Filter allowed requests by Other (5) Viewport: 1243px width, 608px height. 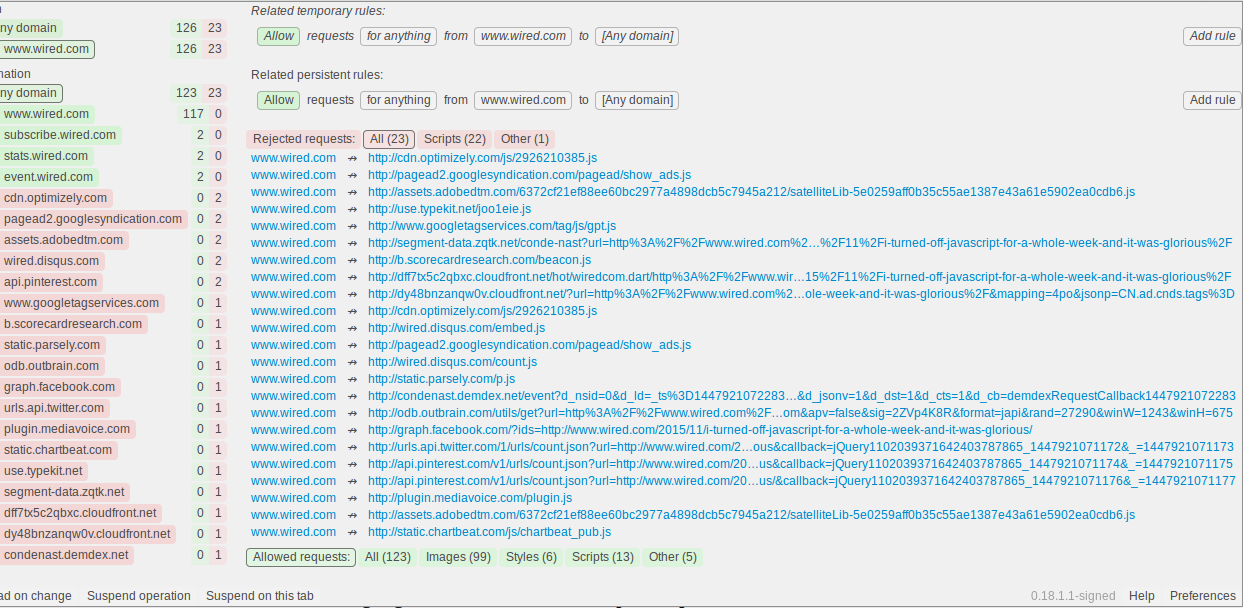tap(673, 557)
